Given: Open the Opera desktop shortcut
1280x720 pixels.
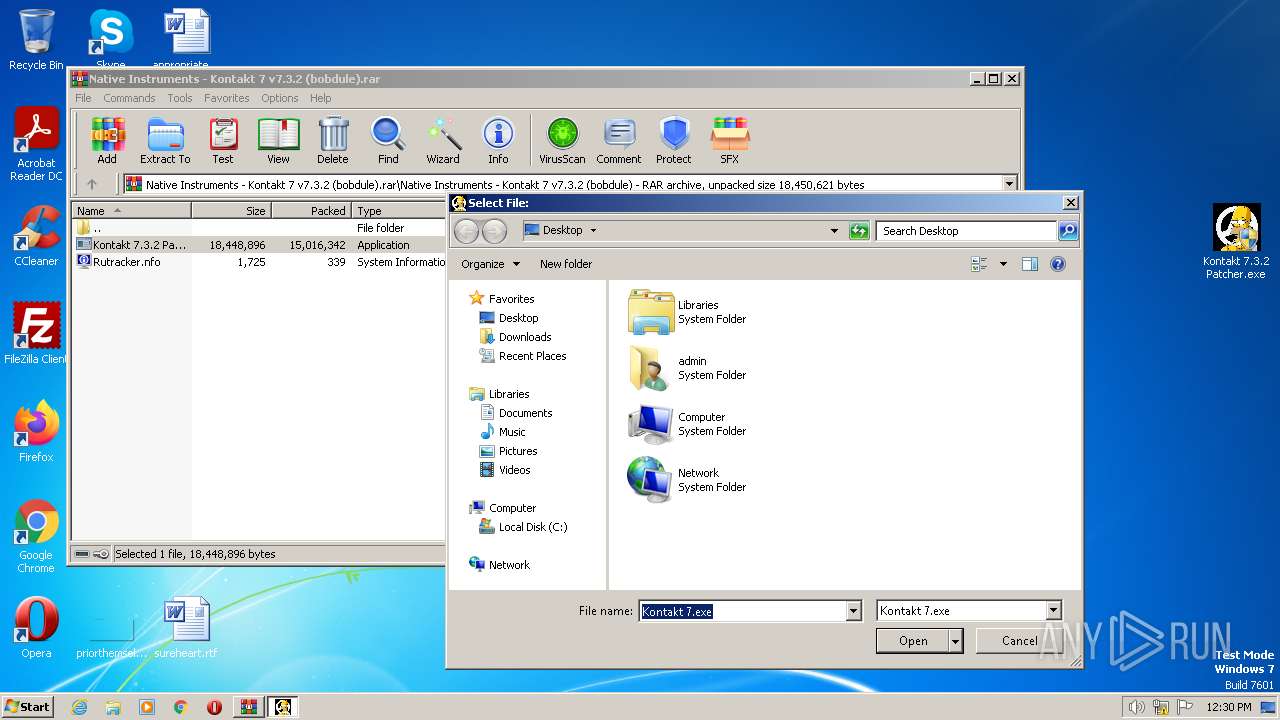Looking at the screenshot, I should (x=36, y=628).
